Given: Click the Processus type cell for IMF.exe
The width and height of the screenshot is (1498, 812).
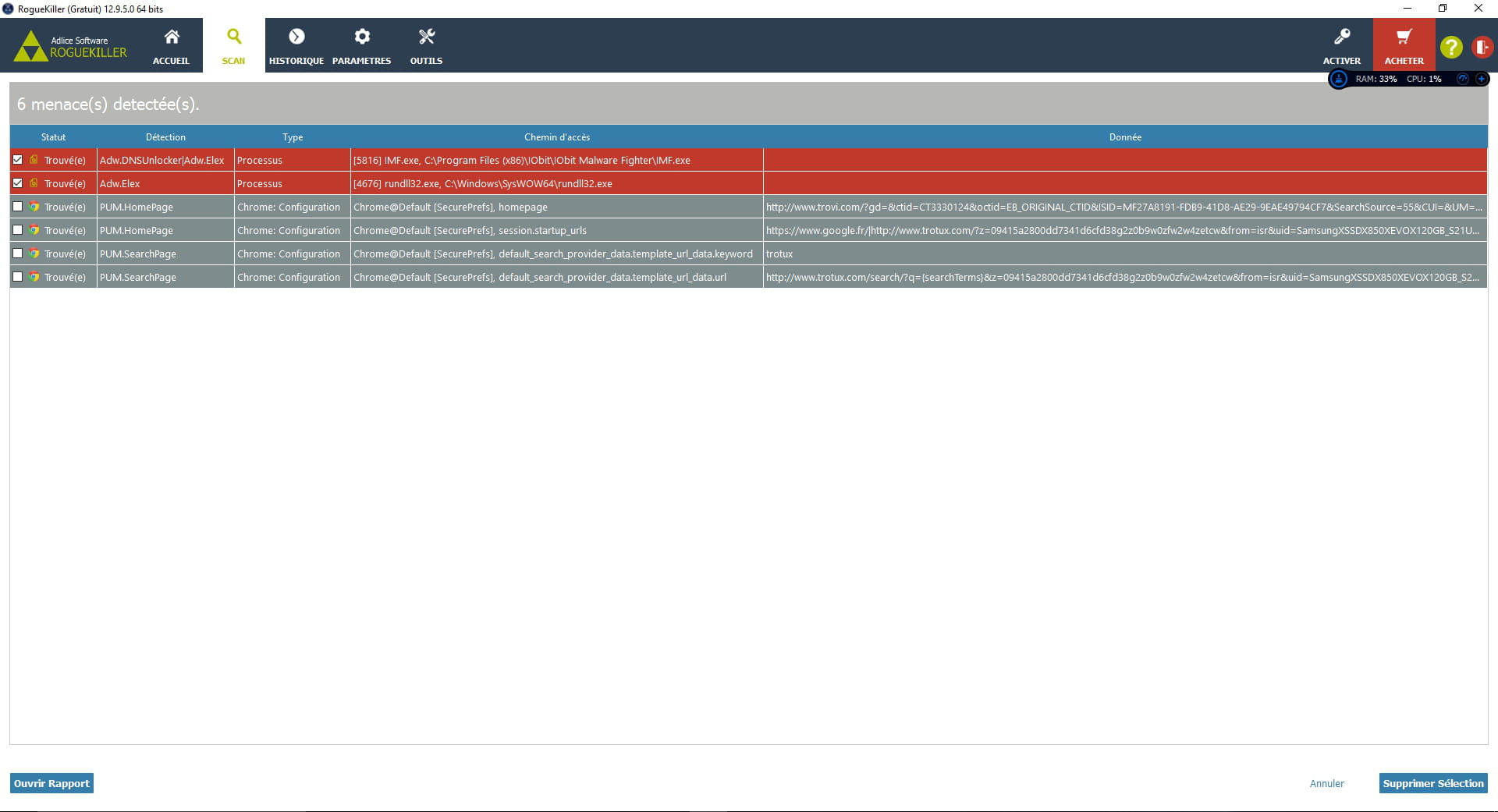Looking at the screenshot, I should pyautogui.click(x=293, y=160).
